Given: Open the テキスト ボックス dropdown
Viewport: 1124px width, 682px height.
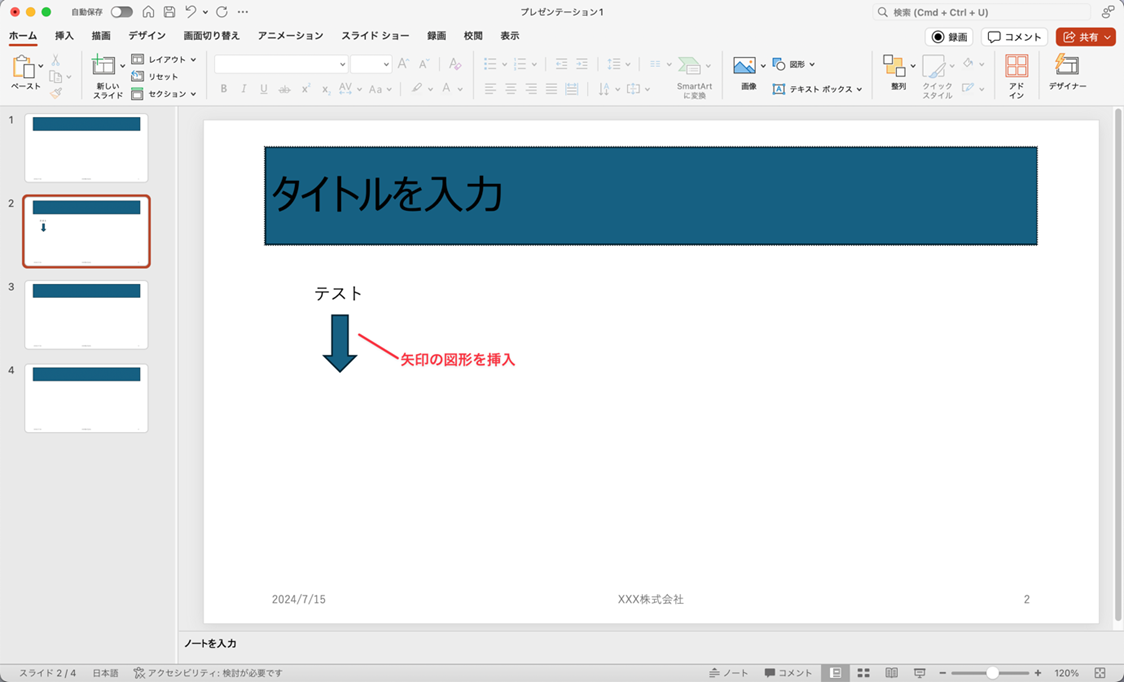Looking at the screenshot, I should [x=817, y=90].
